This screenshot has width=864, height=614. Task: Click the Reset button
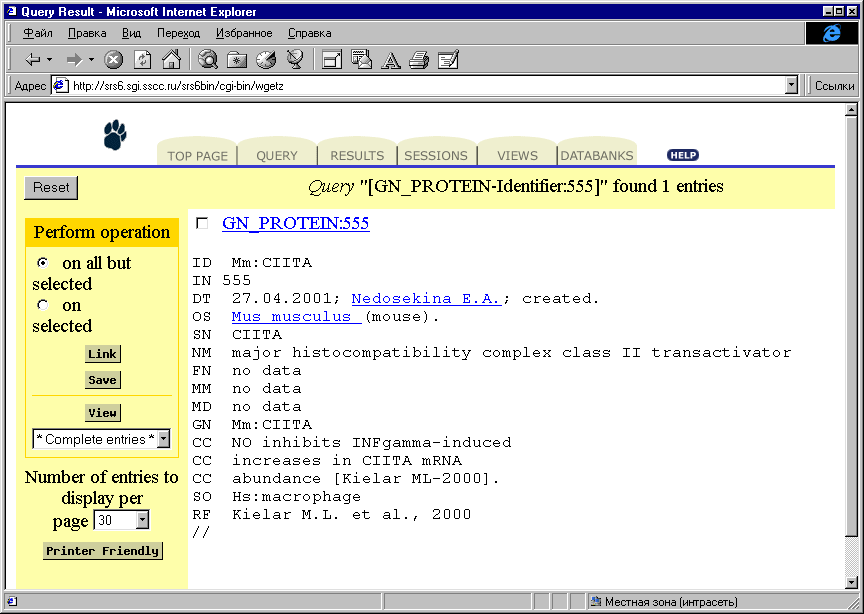point(51,187)
